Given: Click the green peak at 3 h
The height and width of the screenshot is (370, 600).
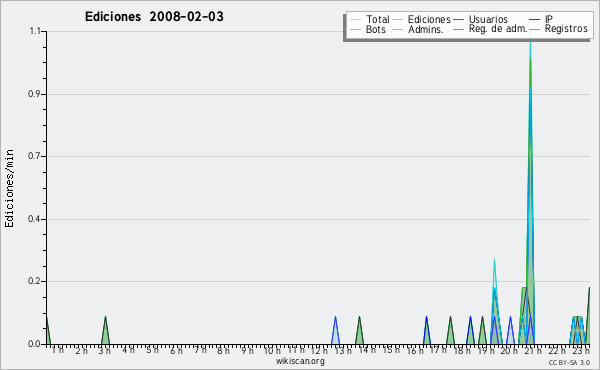Looking at the screenshot, I should [105, 331].
